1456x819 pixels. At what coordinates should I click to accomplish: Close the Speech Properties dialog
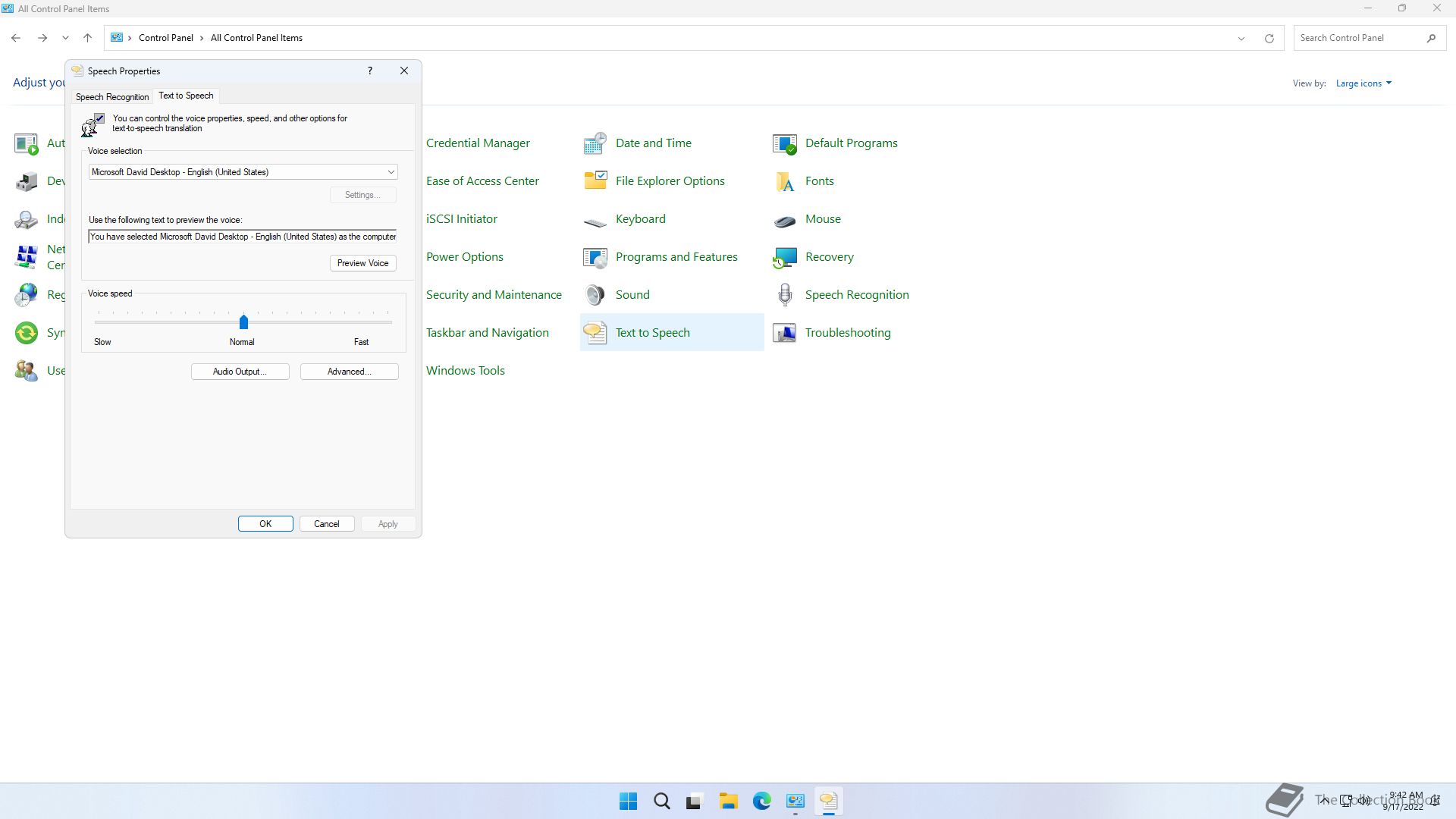coord(404,71)
